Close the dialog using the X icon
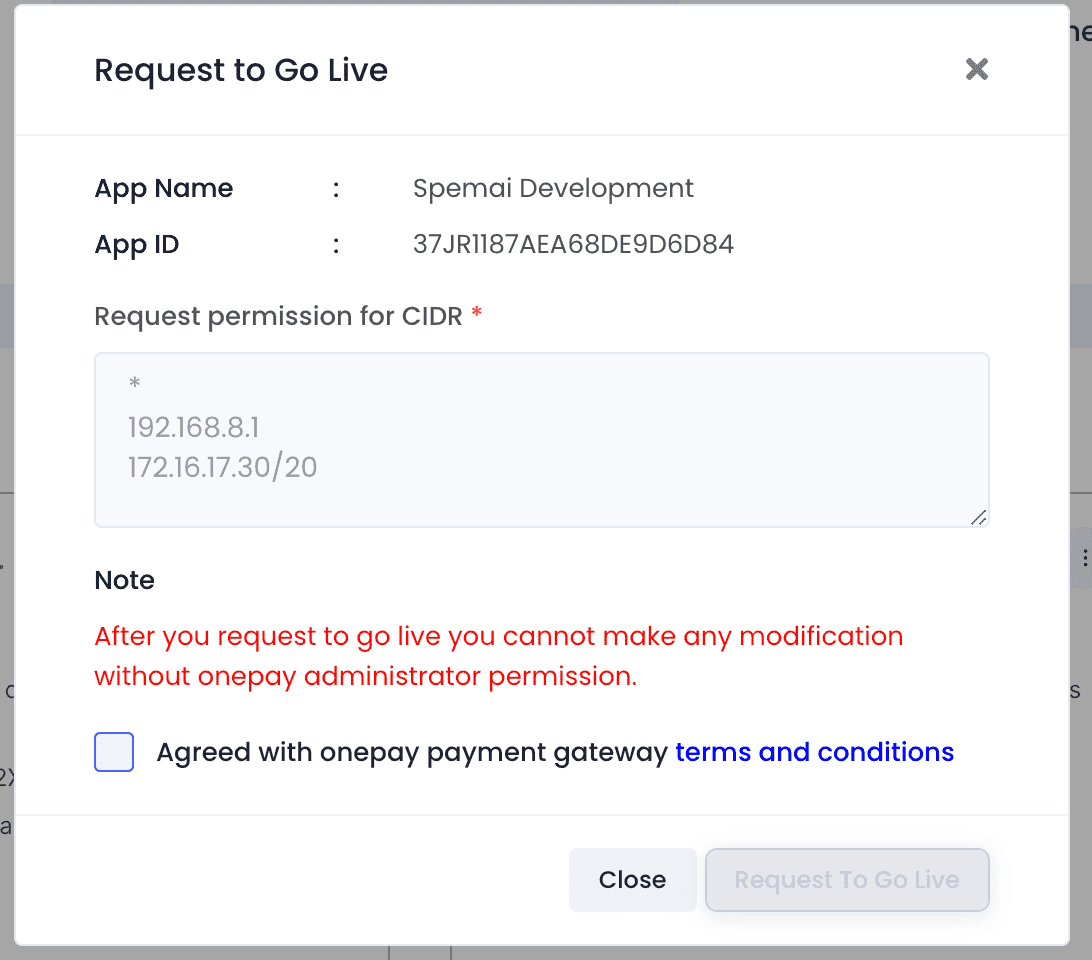Image resolution: width=1092 pixels, height=960 pixels. tap(976, 69)
